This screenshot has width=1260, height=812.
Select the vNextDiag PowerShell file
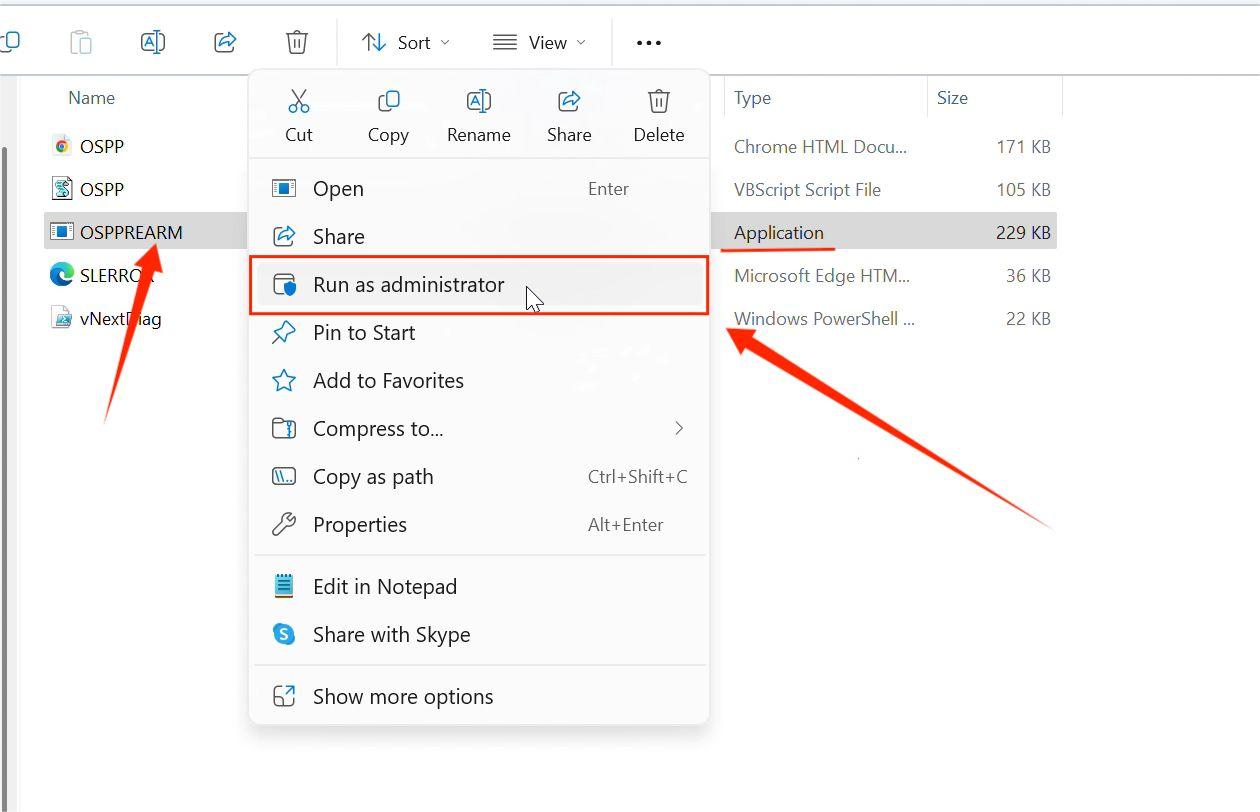(120, 319)
